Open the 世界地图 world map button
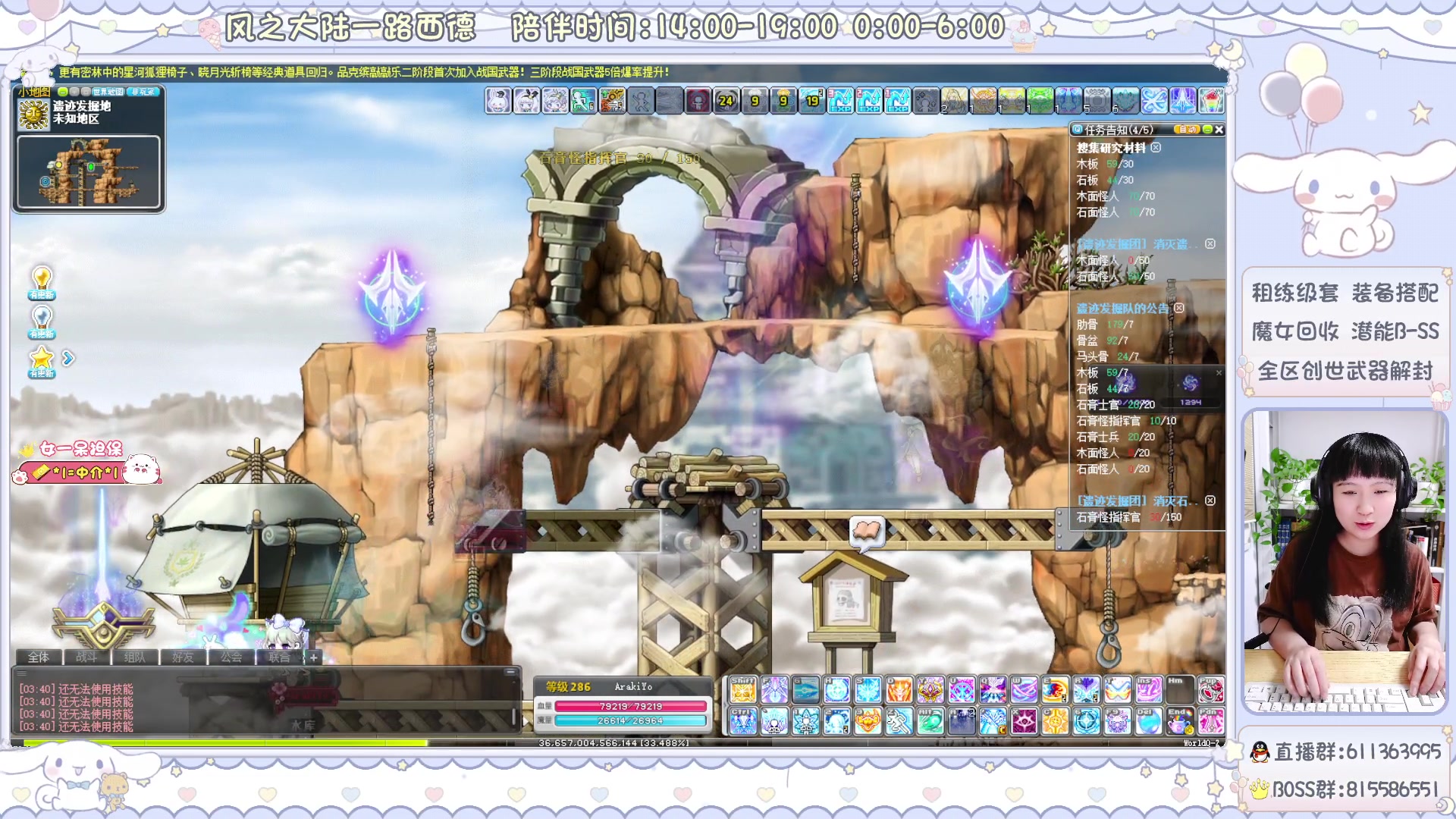The height and width of the screenshot is (819, 1456). [x=108, y=92]
